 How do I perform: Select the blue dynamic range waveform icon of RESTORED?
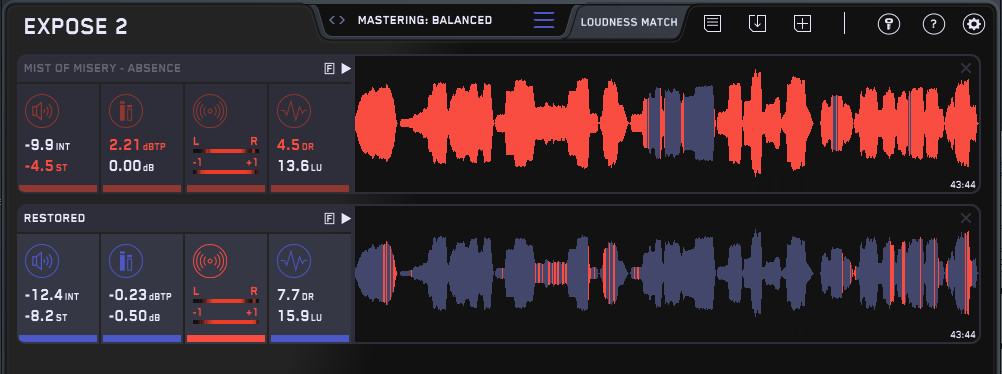294,261
